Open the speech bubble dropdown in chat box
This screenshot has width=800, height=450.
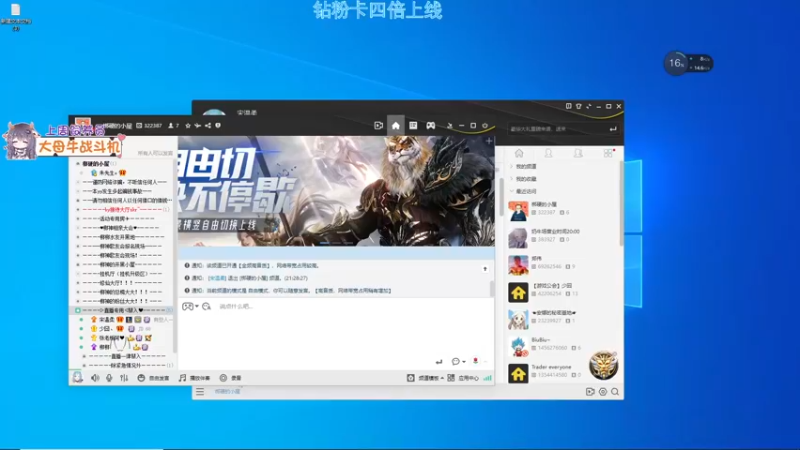click(x=458, y=361)
